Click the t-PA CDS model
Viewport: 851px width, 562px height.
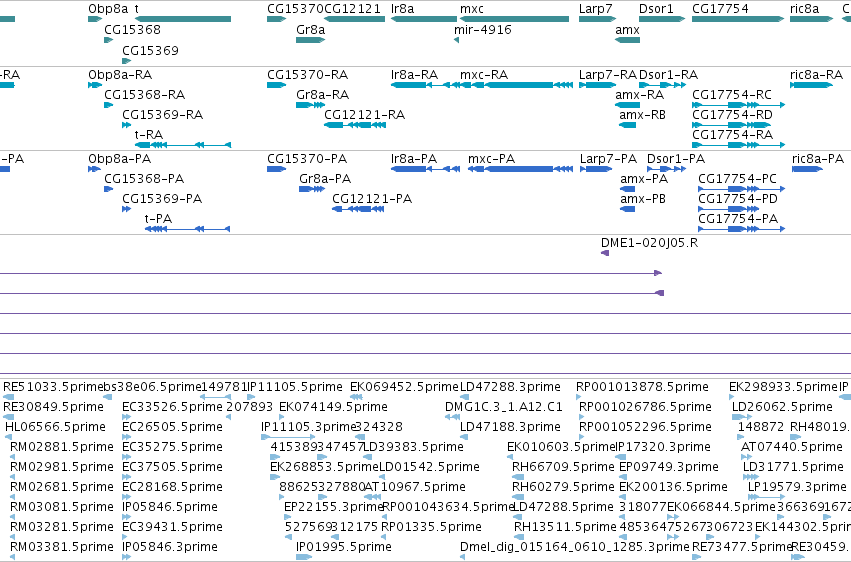tap(188, 229)
